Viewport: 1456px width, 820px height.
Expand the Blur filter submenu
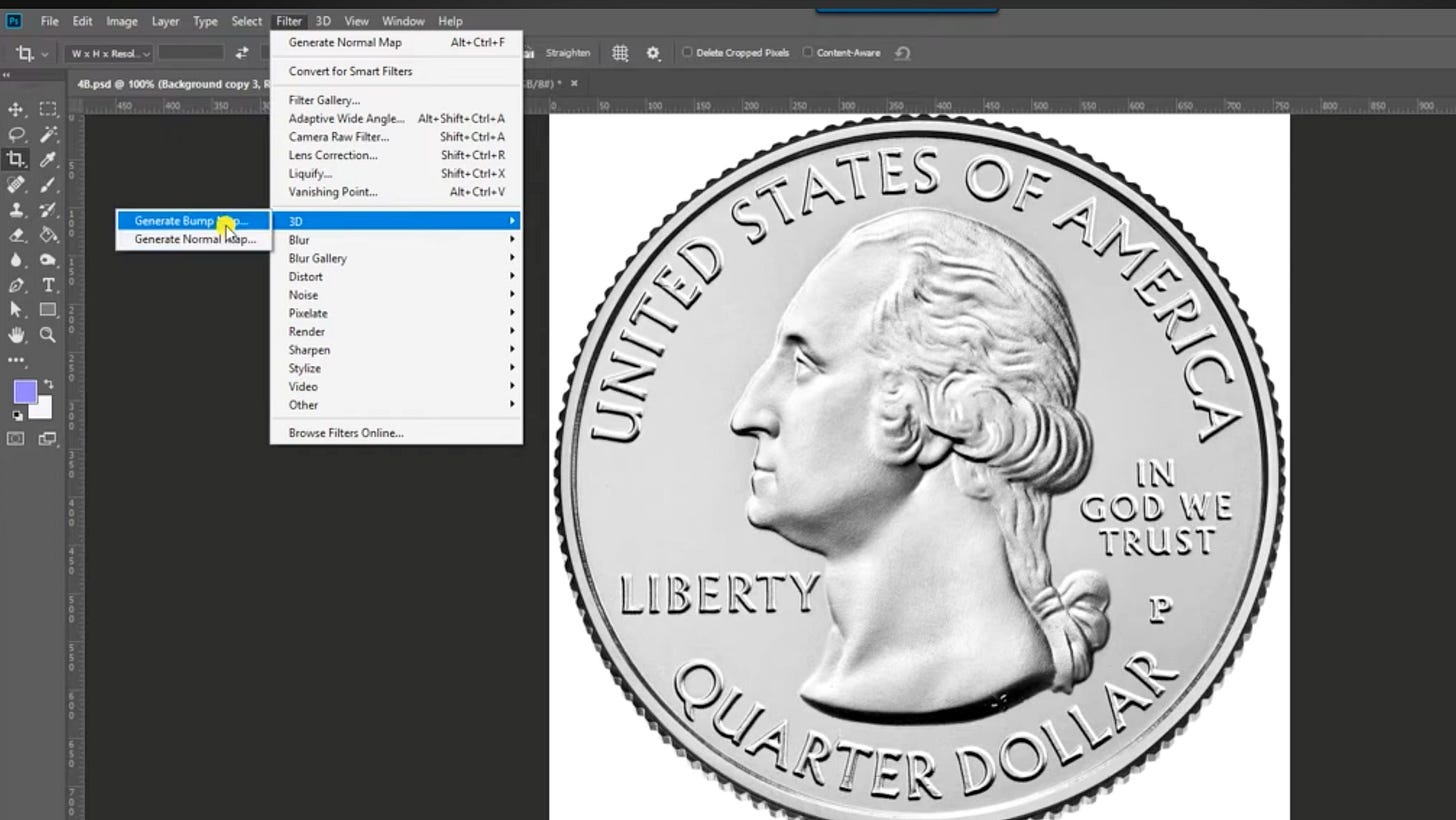point(299,239)
